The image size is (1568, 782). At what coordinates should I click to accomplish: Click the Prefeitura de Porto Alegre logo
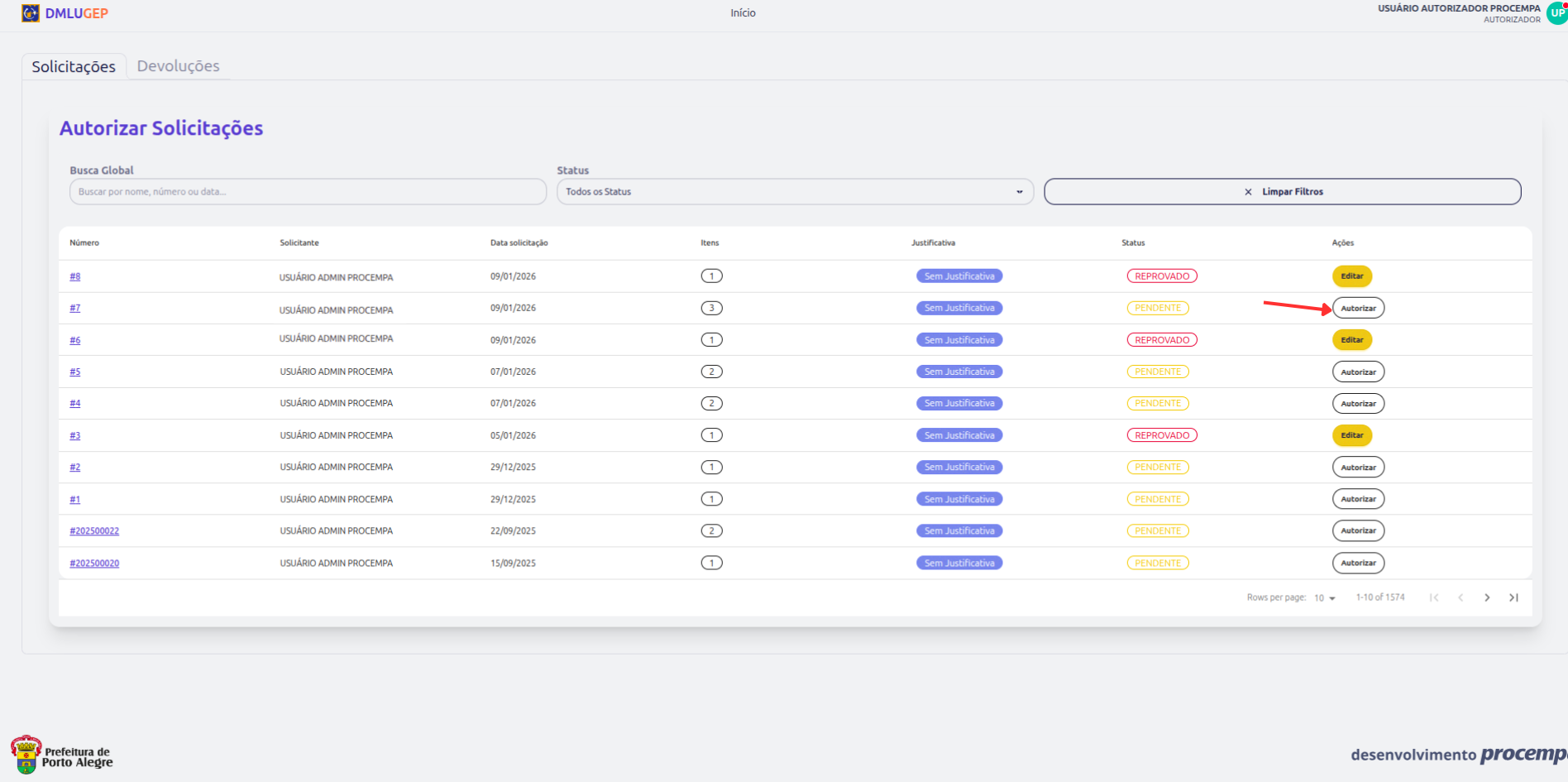tap(62, 754)
